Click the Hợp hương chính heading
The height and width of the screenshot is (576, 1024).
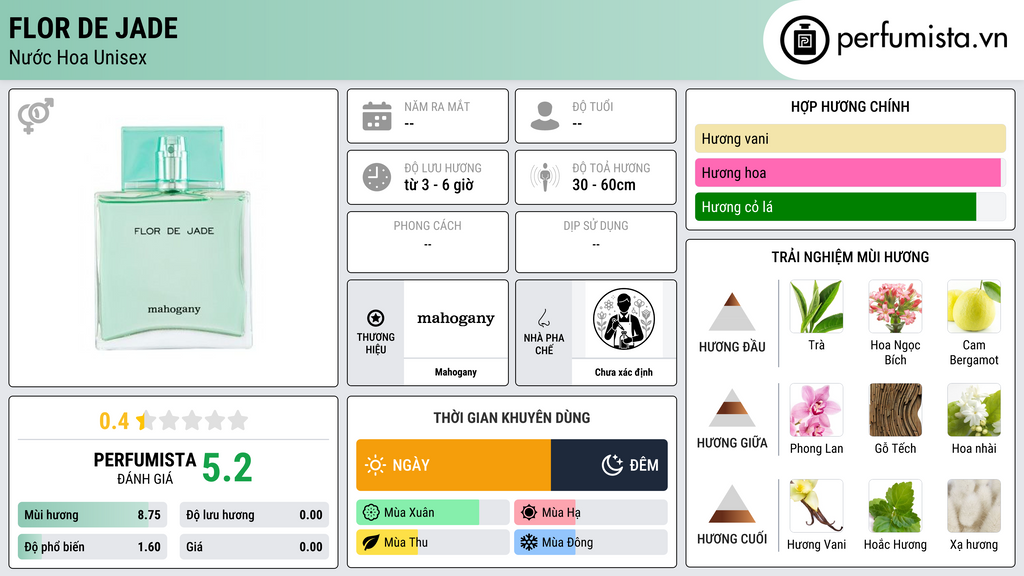pos(850,106)
